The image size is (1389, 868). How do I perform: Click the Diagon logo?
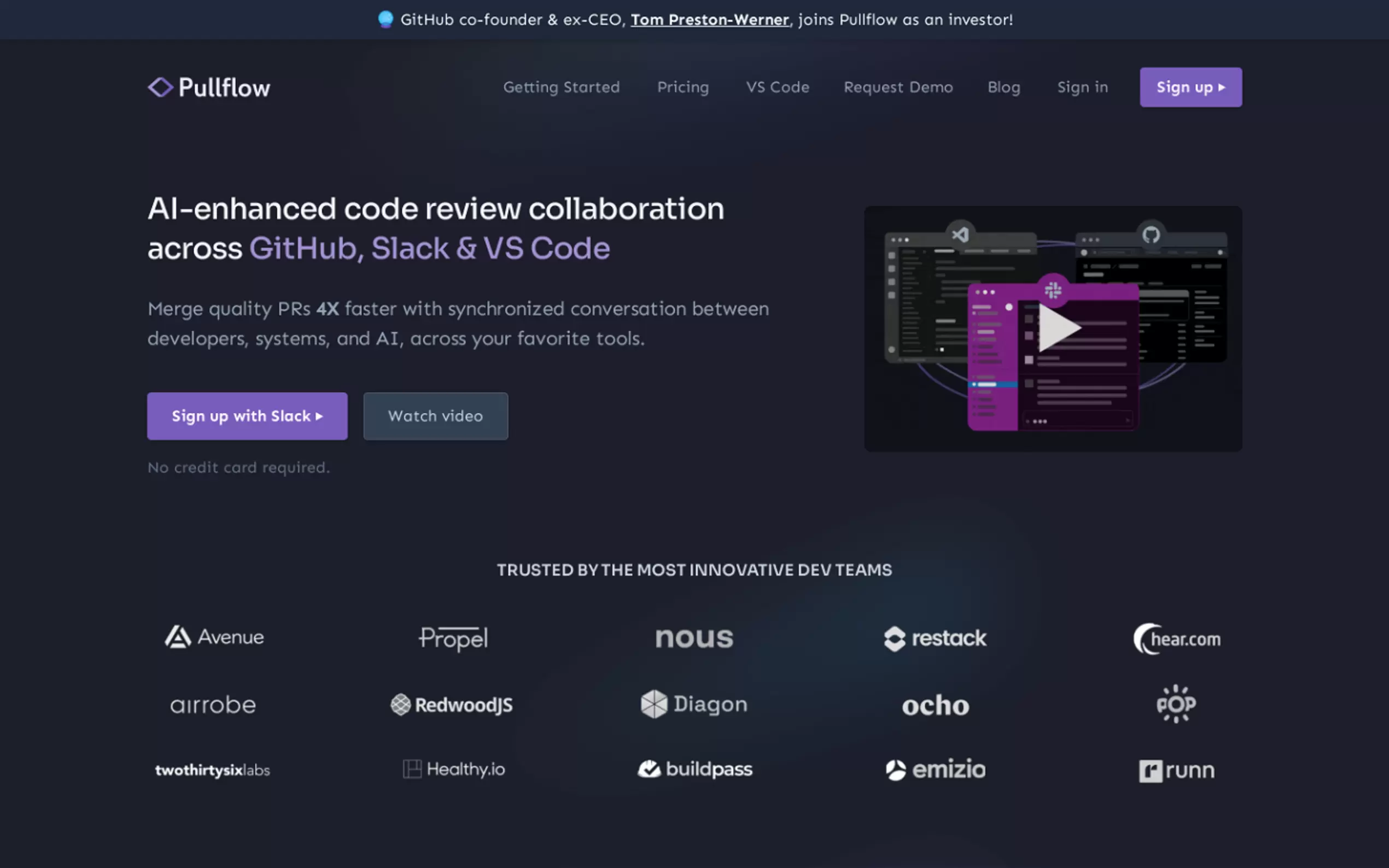pos(693,704)
